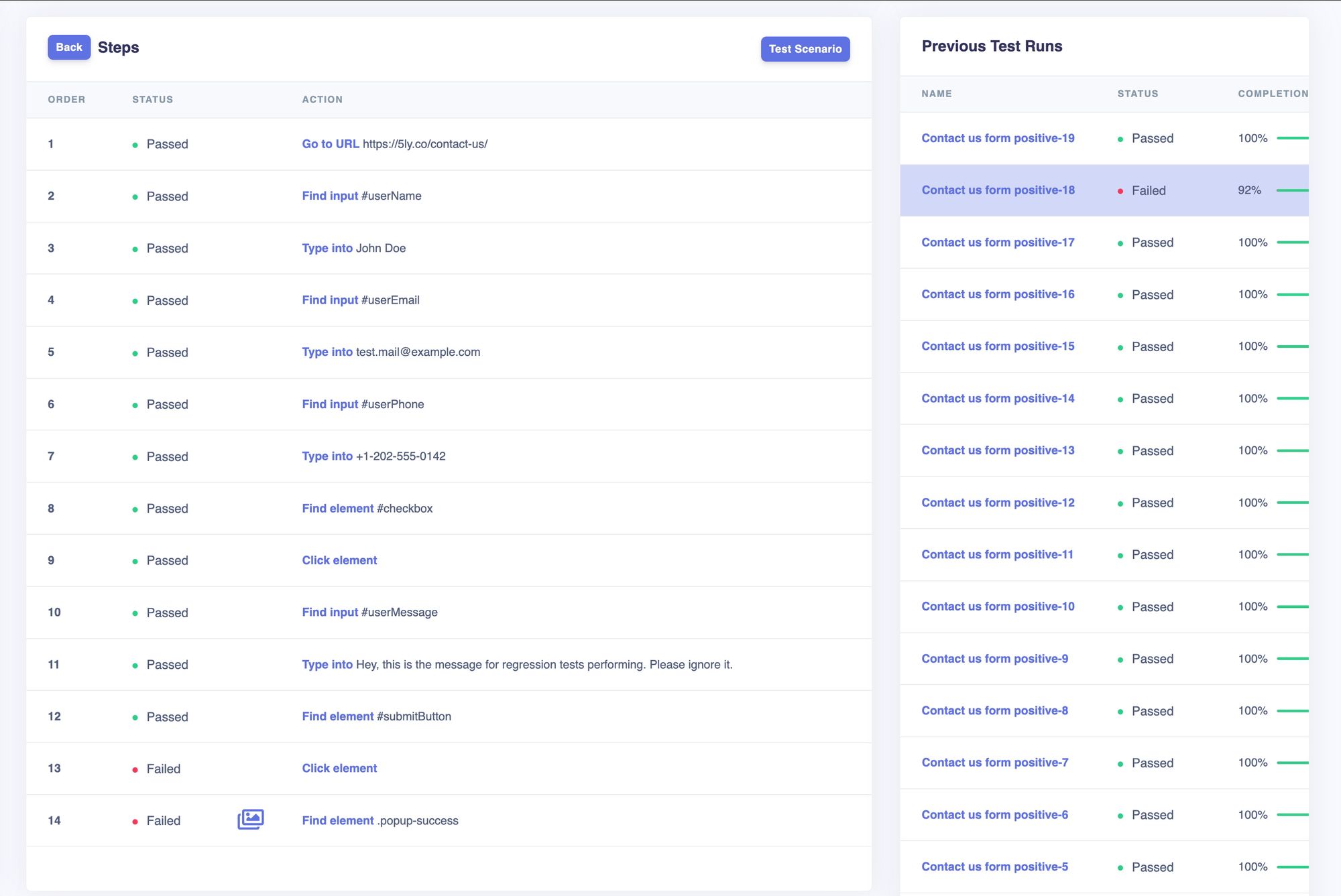Click the Click element action in step 13
The image size is (1341, 896).
click(339, 769)
